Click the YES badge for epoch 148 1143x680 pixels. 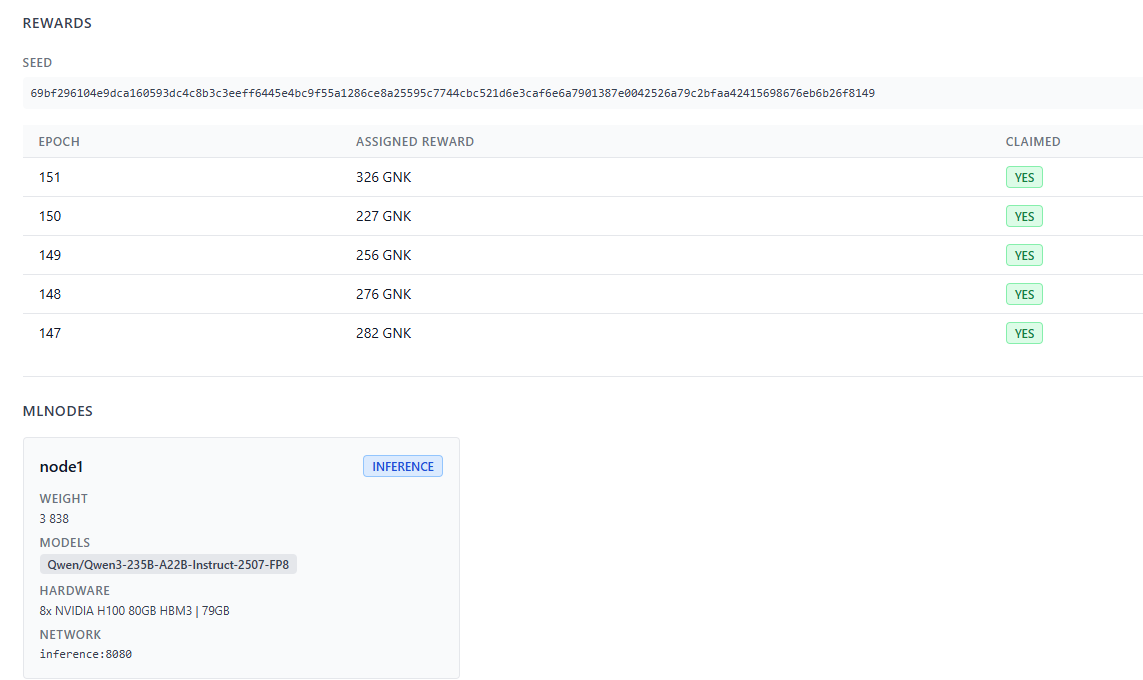[x=1024, y=295]
